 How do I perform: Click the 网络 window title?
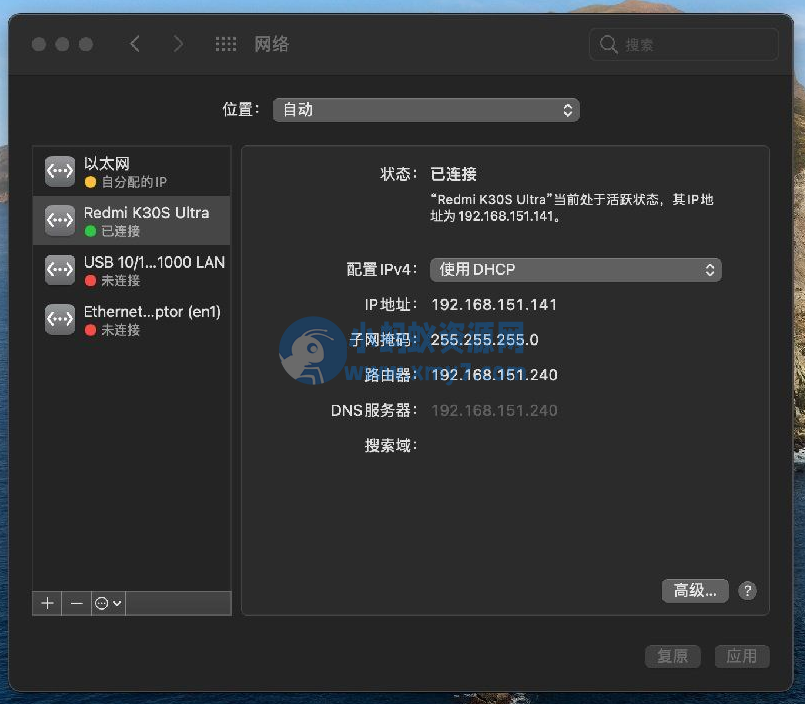coord(272,44)
